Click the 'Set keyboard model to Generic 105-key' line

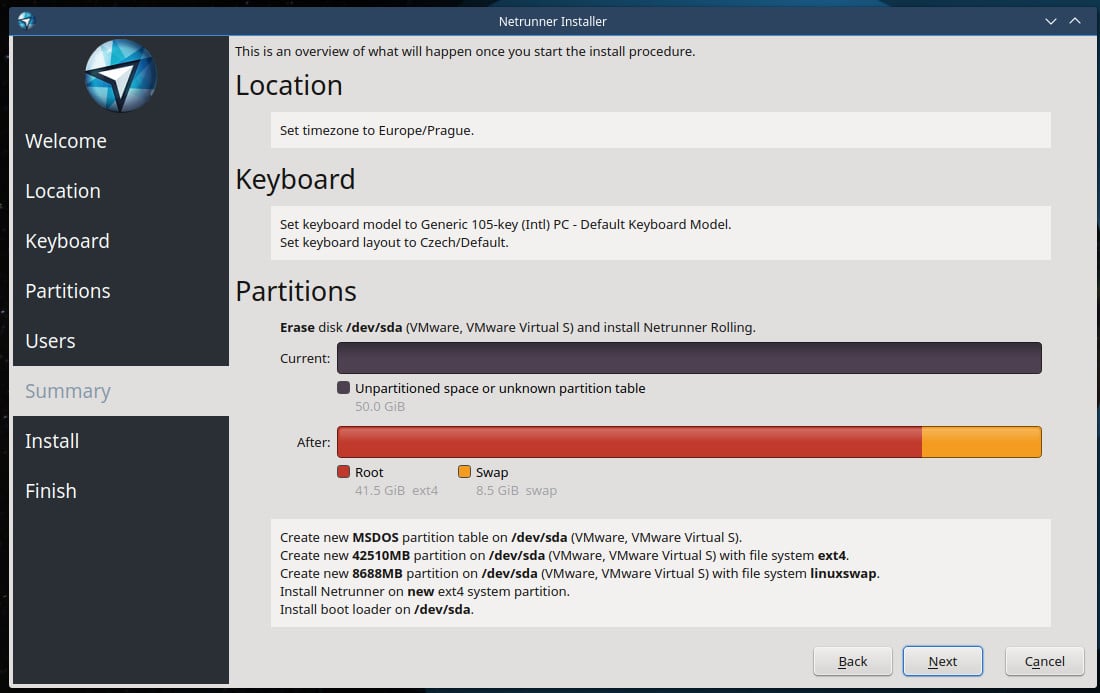(x=505, y=224)
